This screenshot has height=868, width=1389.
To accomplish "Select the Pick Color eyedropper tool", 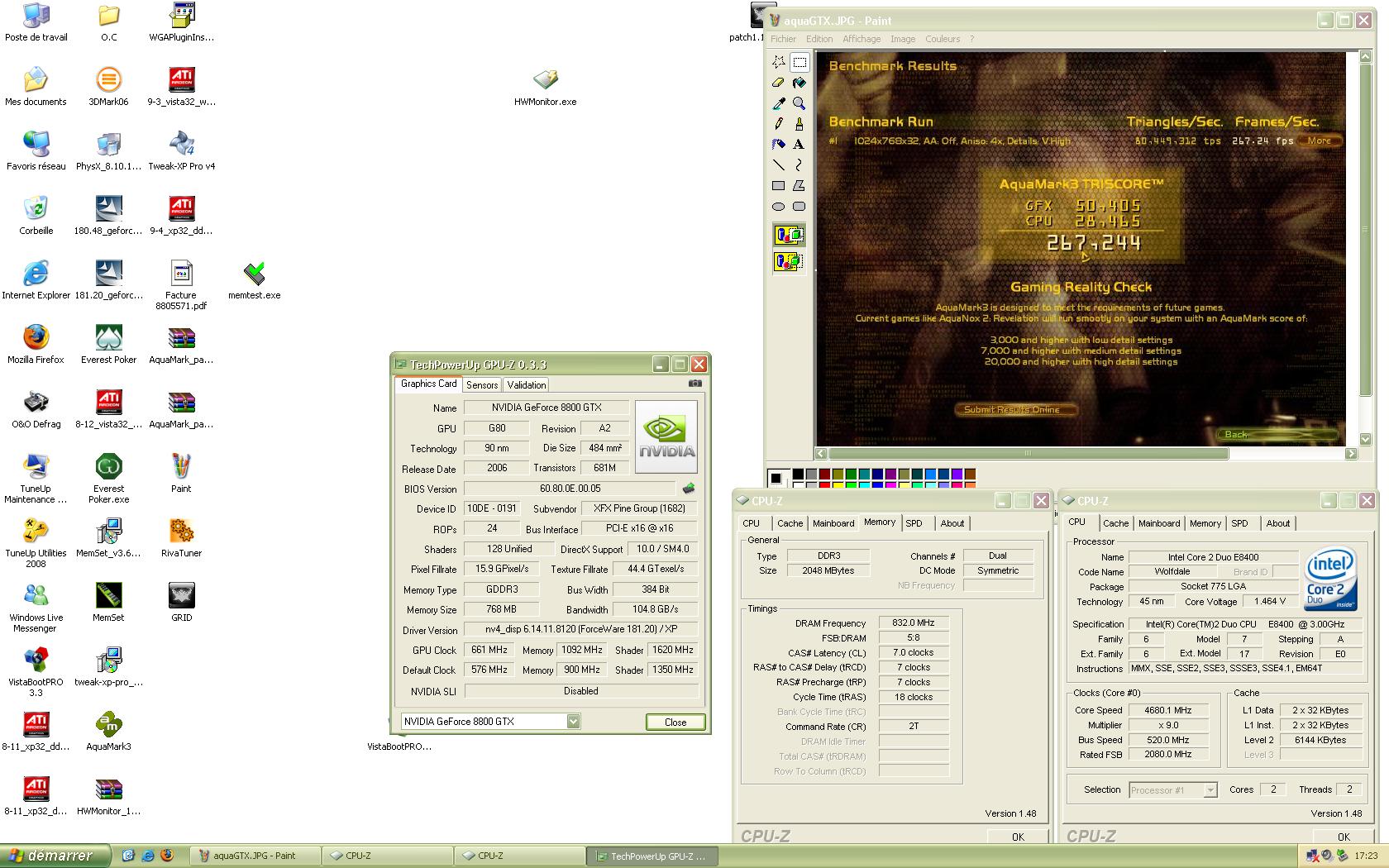I will click(x=778, y=103).
